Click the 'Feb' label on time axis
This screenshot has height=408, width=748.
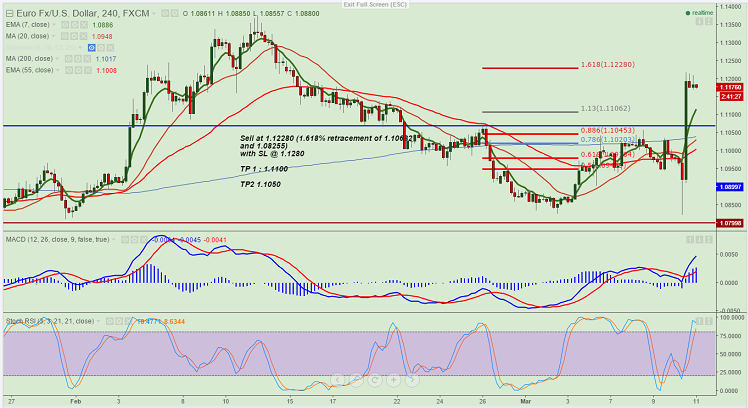75,401
